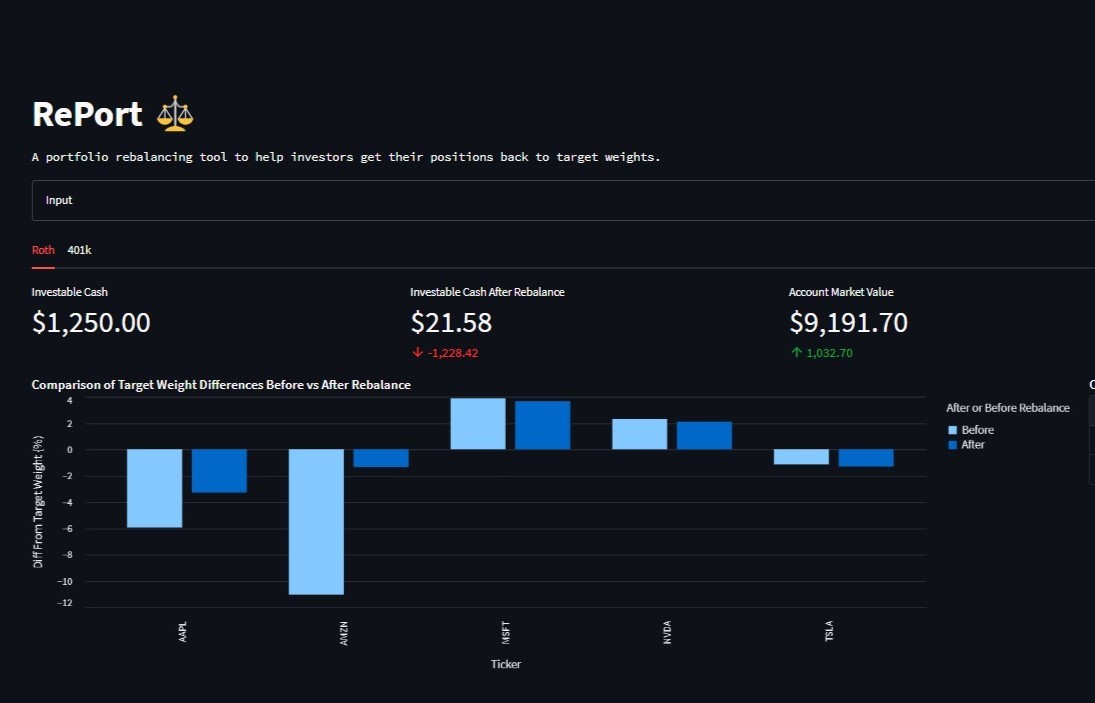1095x703 pixels.
Task: Click the tall AMZN Before bar
Action: pyautogui.click(x=316, y=521)
